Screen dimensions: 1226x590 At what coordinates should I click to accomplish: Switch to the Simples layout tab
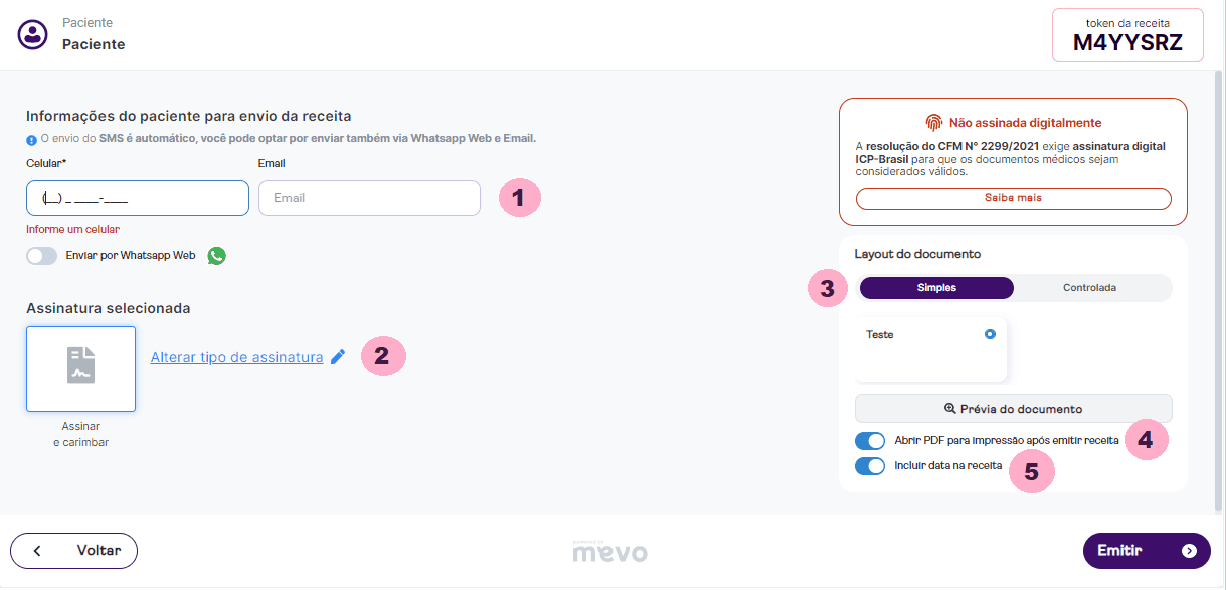936,288
